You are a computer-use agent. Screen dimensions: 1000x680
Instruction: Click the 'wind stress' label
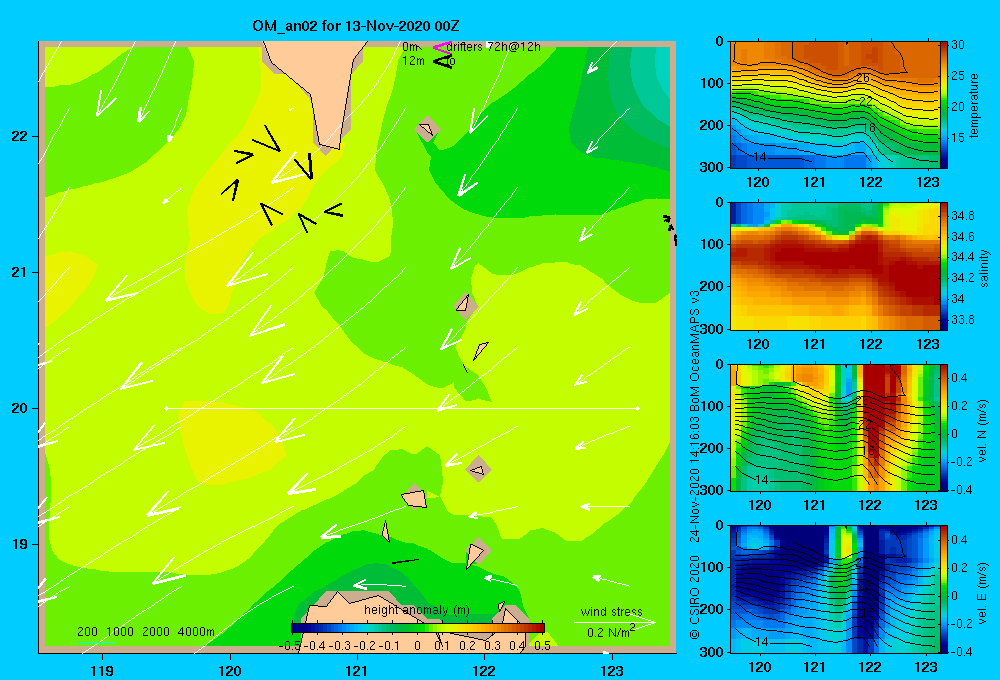coord(612,611)
